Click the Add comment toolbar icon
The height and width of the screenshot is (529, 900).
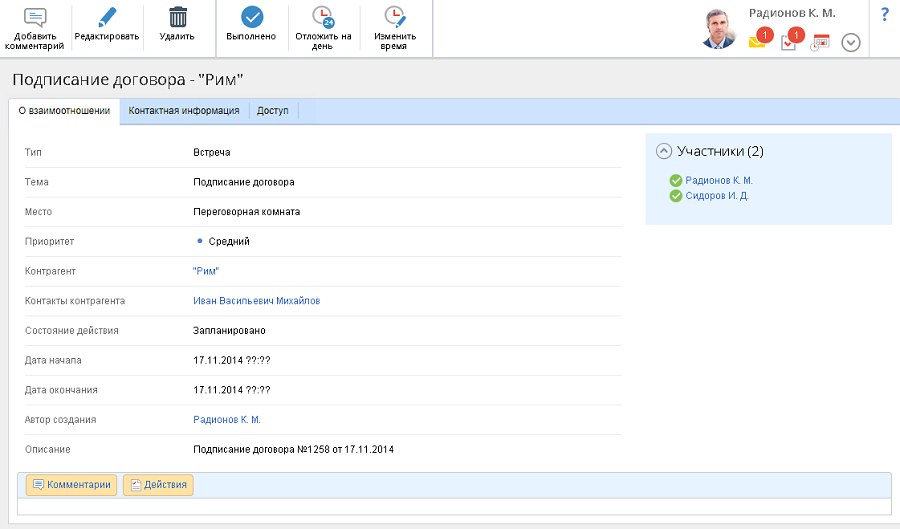click(x=34, y=18)
